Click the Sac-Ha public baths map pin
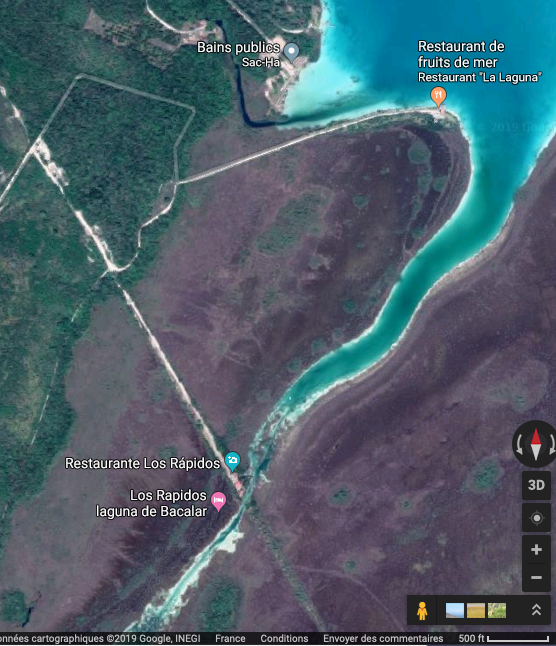The image size is (556, 646). 292,52
